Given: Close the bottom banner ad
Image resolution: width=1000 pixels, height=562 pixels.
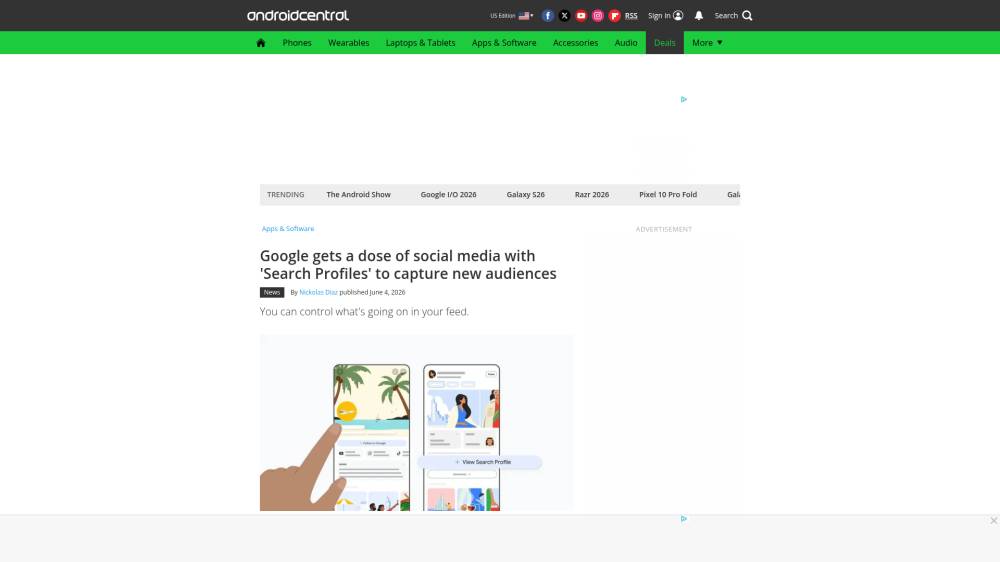Looking at the screenshot, I should pos(994,521).
